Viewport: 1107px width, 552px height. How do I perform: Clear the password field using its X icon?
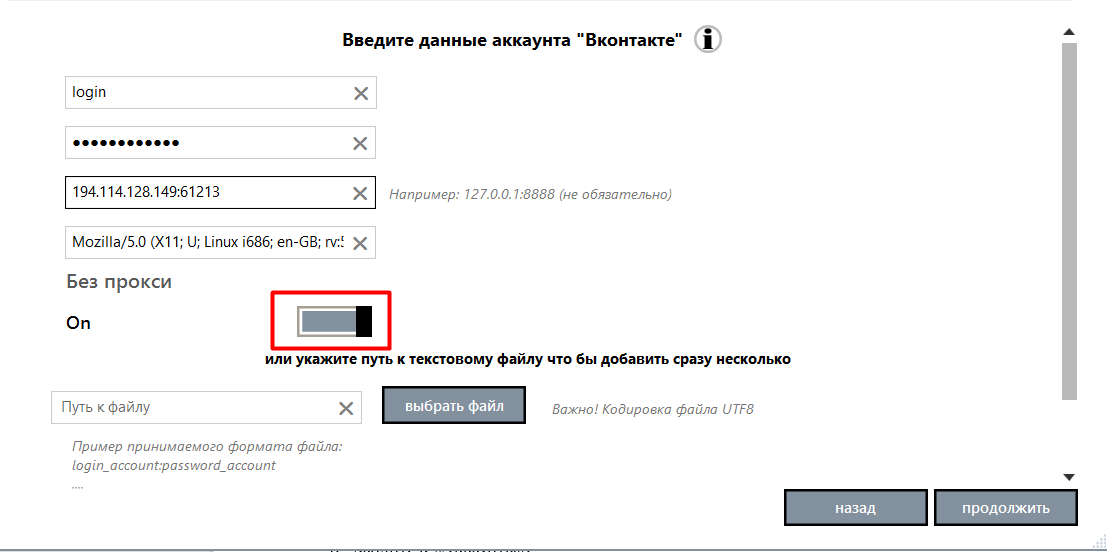tap(360, 143)
